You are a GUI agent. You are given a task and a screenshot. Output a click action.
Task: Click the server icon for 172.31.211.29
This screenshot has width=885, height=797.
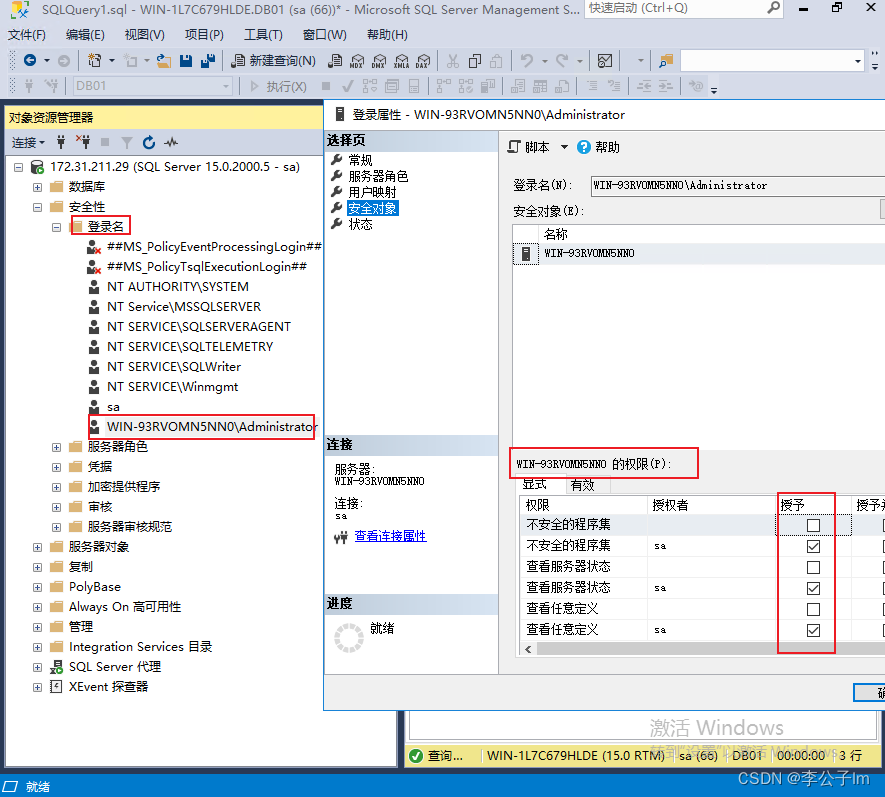pos(37,167)
